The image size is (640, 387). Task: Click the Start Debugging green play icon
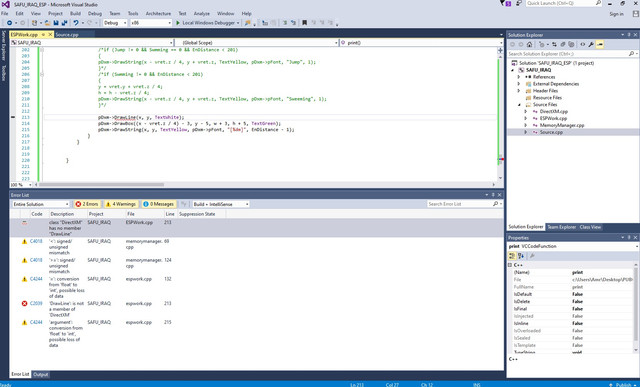click(178, 23)
